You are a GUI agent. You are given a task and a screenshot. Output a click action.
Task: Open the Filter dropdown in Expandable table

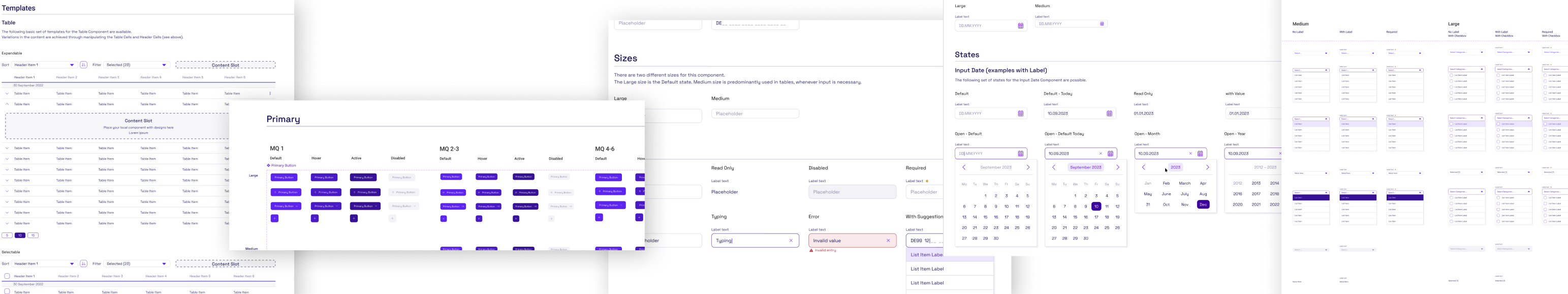point(136,65)
